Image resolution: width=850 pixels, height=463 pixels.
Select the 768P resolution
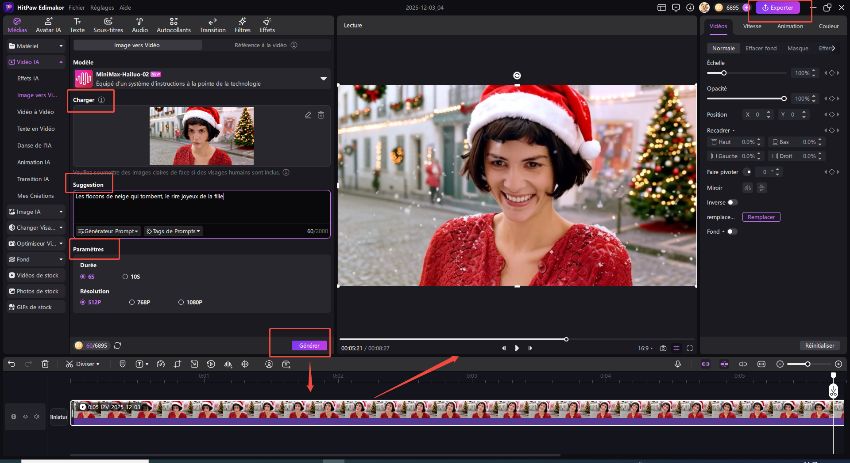(x=139, y=302)
